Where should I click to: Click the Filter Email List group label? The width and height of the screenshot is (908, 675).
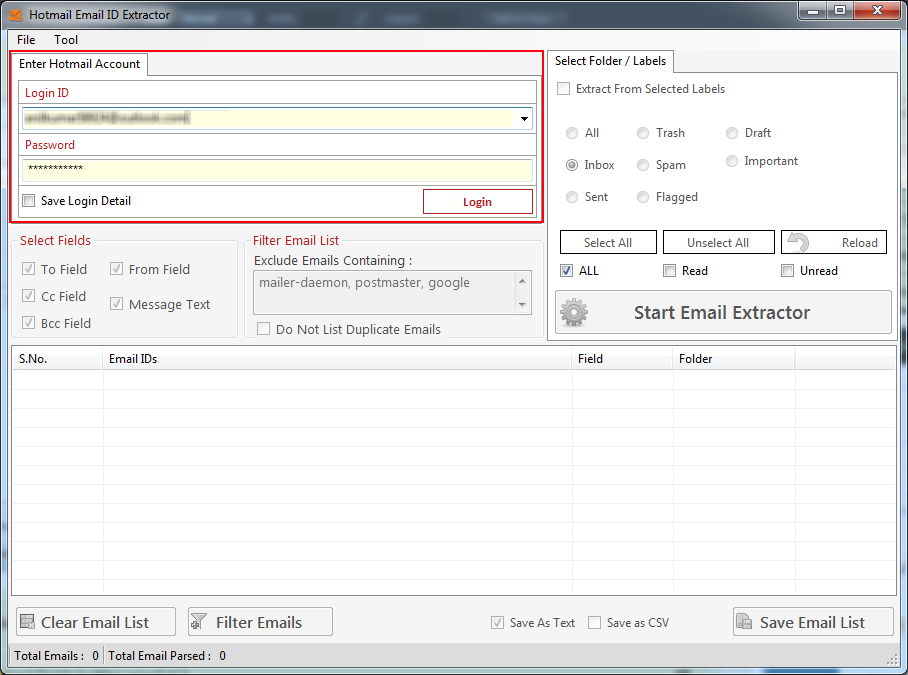296,240
